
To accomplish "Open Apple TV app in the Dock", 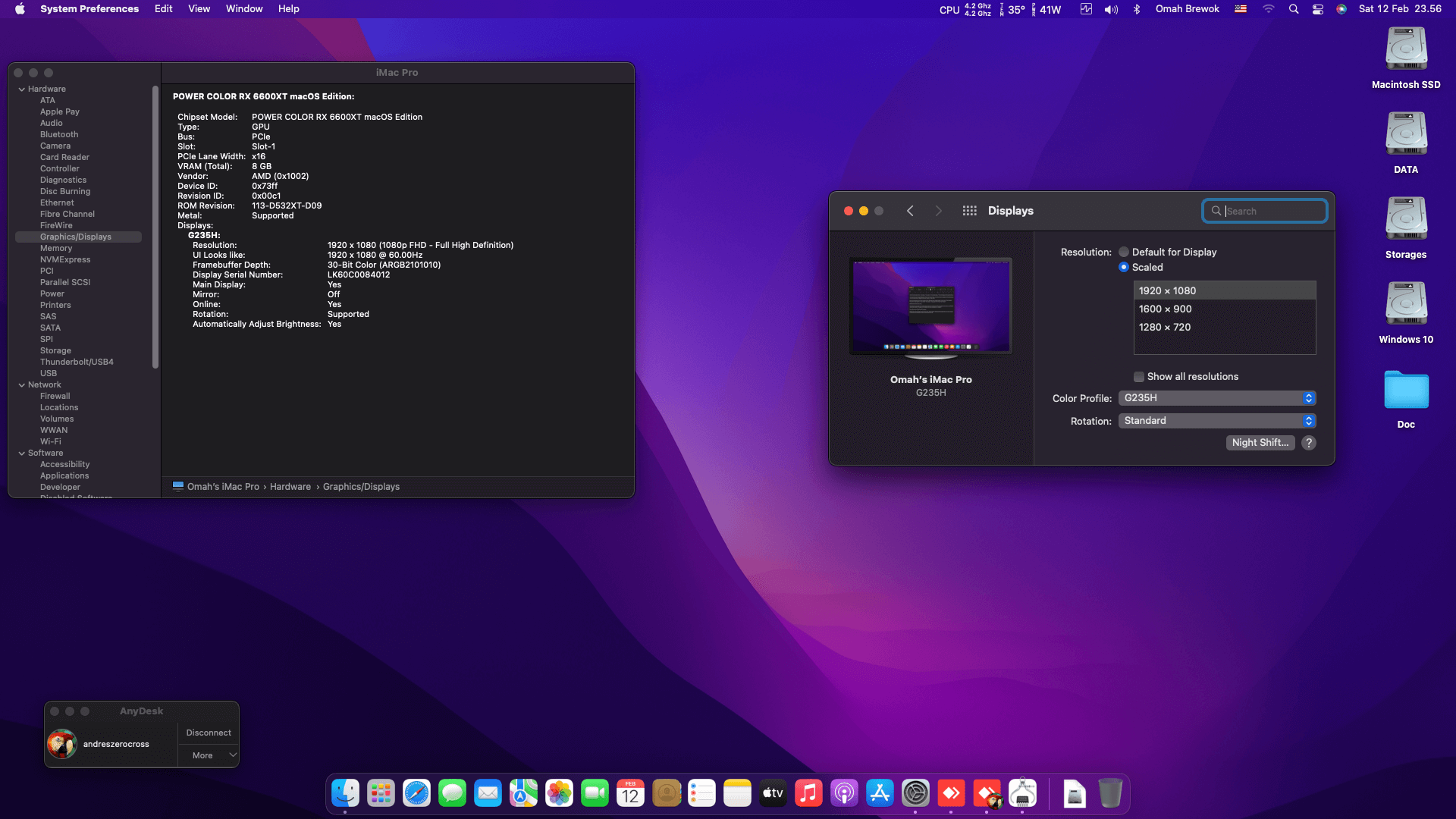I will tap(773, 793).
